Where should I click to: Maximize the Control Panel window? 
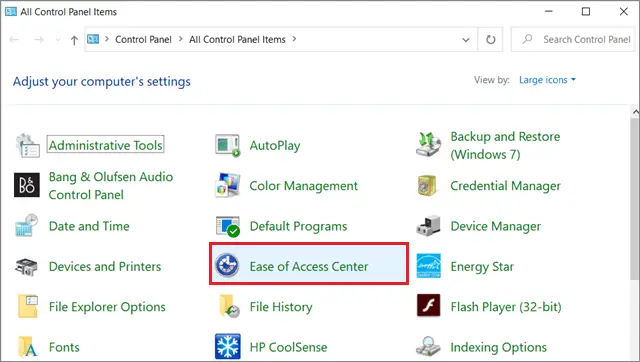pyautogui.click(x=586, y=11)
